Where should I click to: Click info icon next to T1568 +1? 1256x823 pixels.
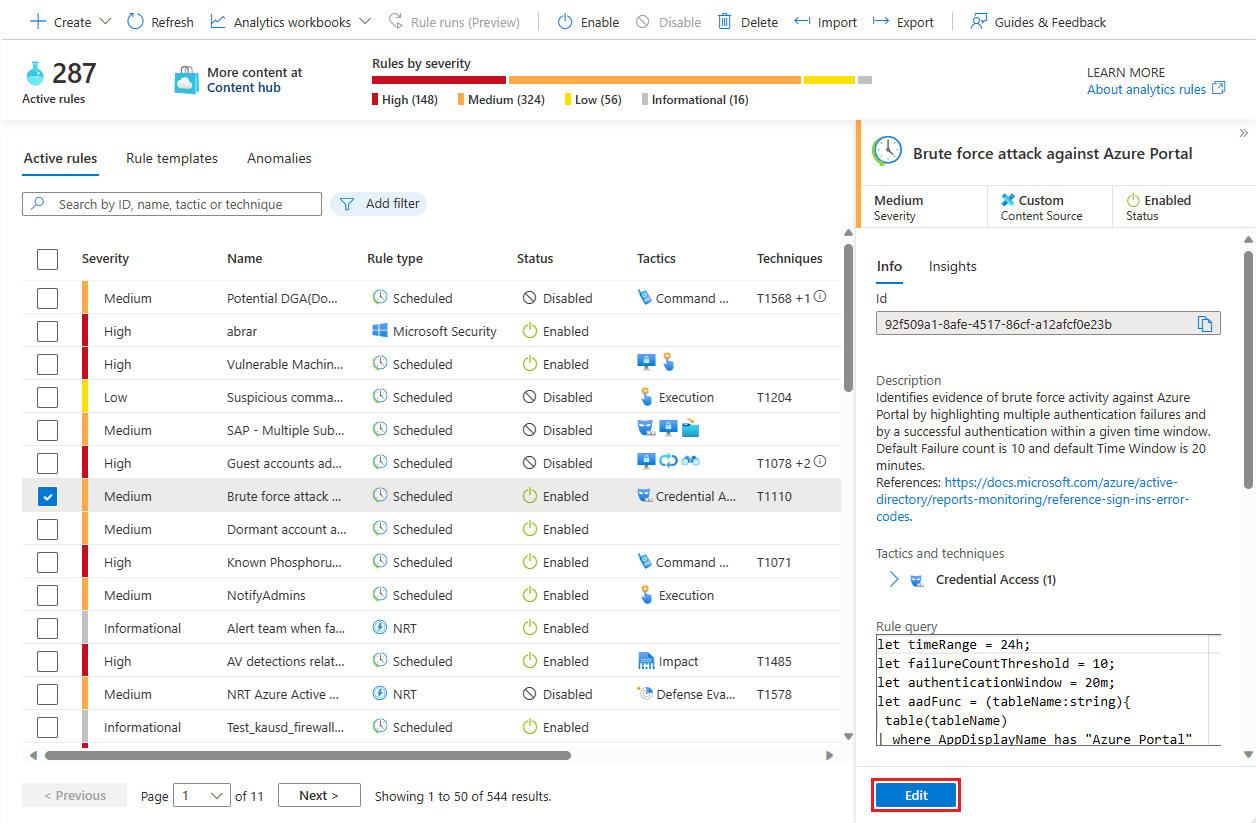click(x=820, y=297)
